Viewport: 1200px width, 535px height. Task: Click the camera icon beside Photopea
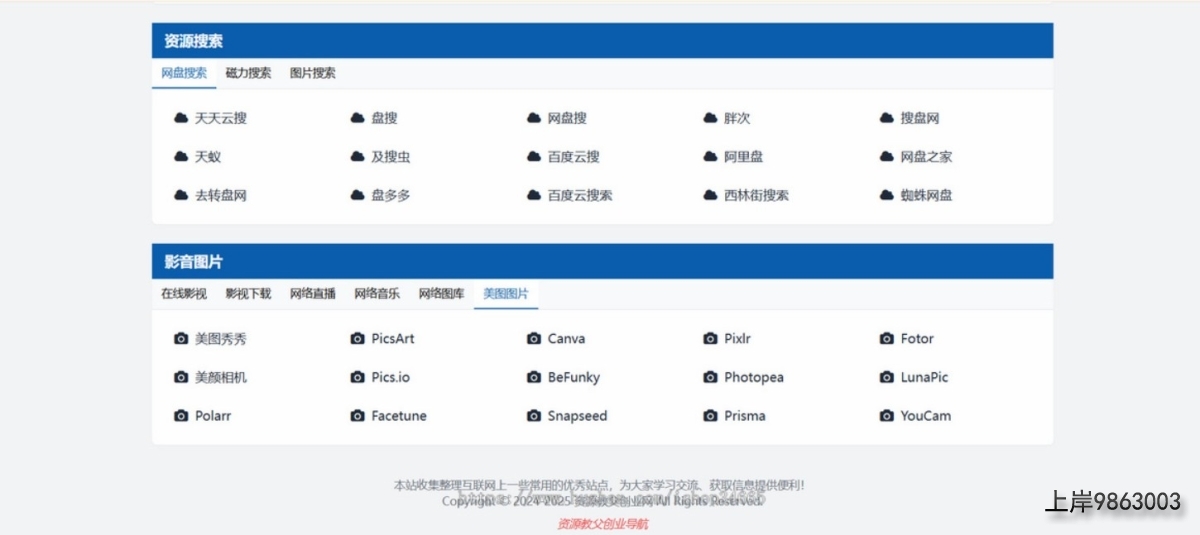710,378
